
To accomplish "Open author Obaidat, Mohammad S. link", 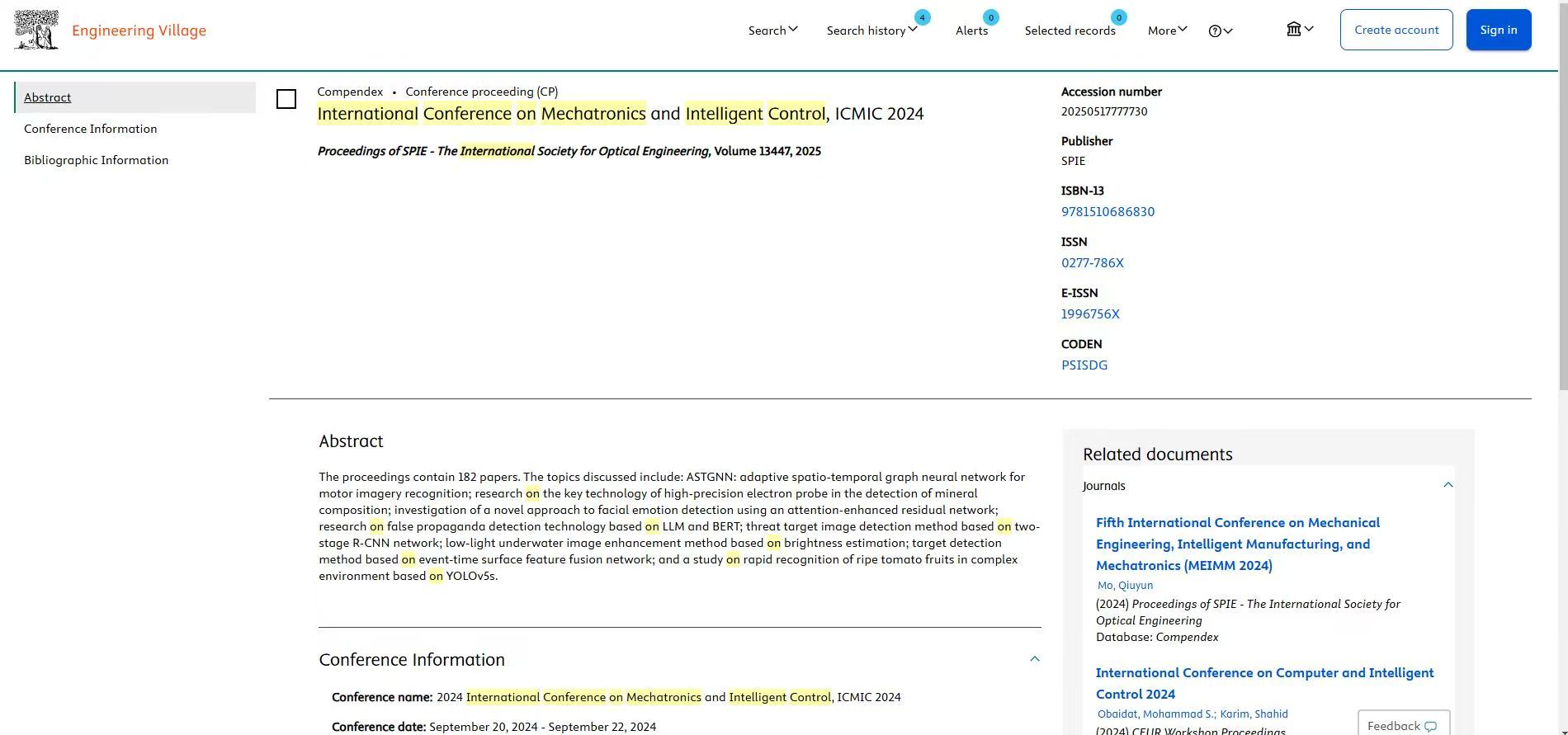I will [x=1156, y=714].
